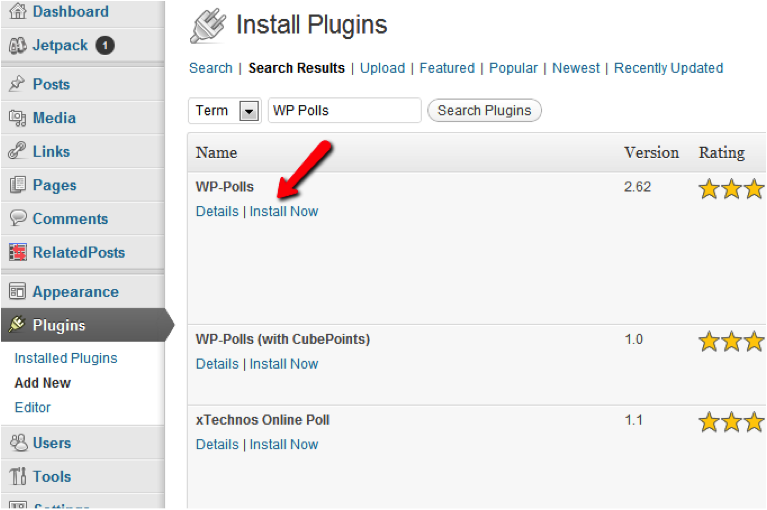Open Details for xTechnos Online Poll
The height and width of the screenshot is (510, 767).
(x=217, y=444)
